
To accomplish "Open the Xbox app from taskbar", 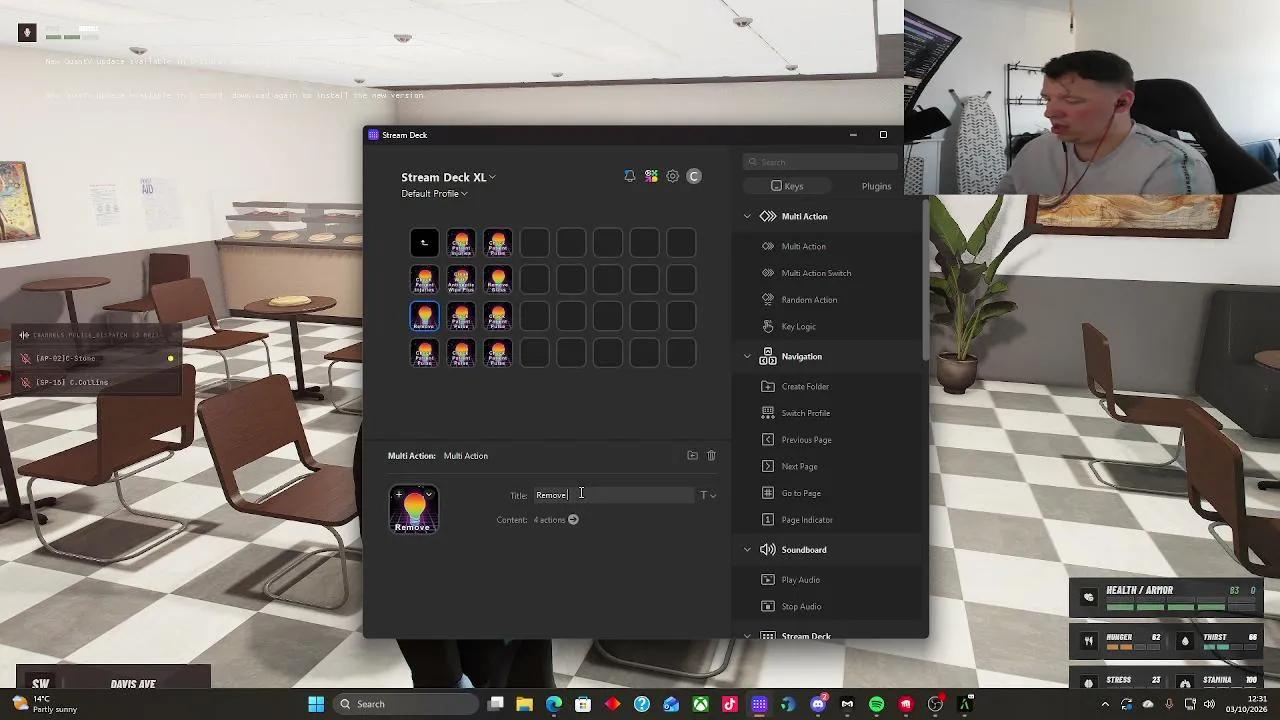I will pos(701,704).
